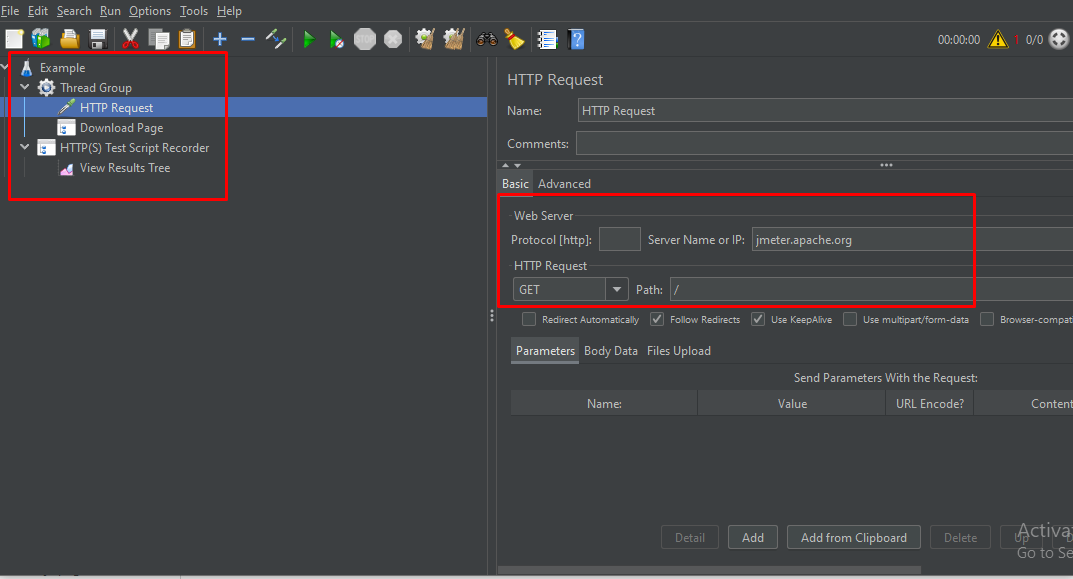The image size is (1073, 579).
Task: Click the Add parameter button
Action: [753, 537]
